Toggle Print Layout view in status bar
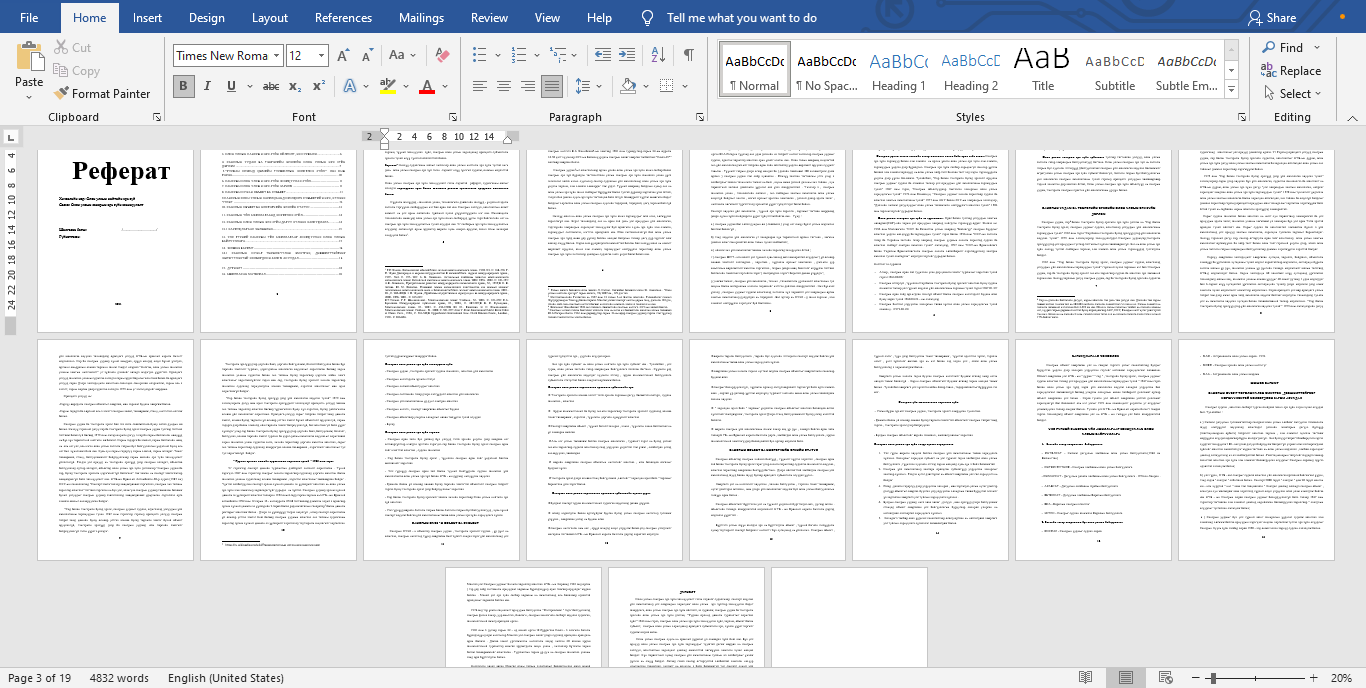Viewport: 1366px width, 688px height. (1126, 678)
